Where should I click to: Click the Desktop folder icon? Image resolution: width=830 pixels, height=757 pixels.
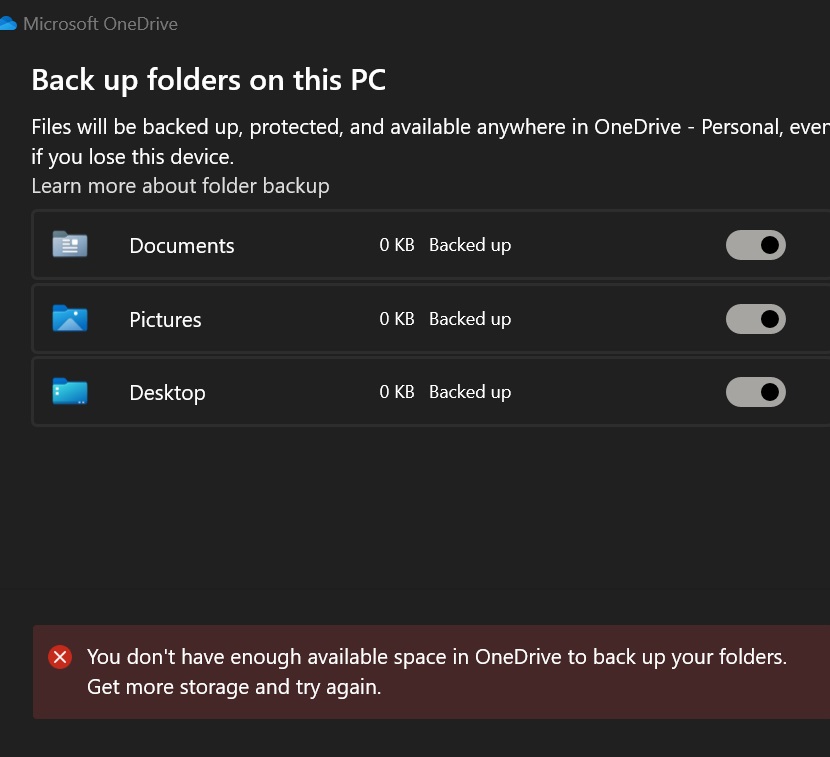coord(70,392)
